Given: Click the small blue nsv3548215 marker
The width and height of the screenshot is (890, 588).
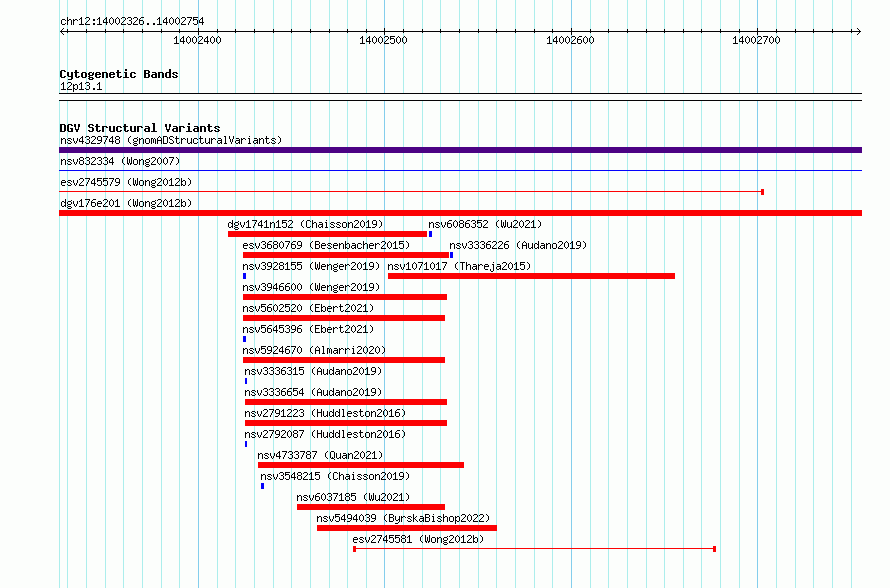Looking at the screenshot, I should pos(262,486).
